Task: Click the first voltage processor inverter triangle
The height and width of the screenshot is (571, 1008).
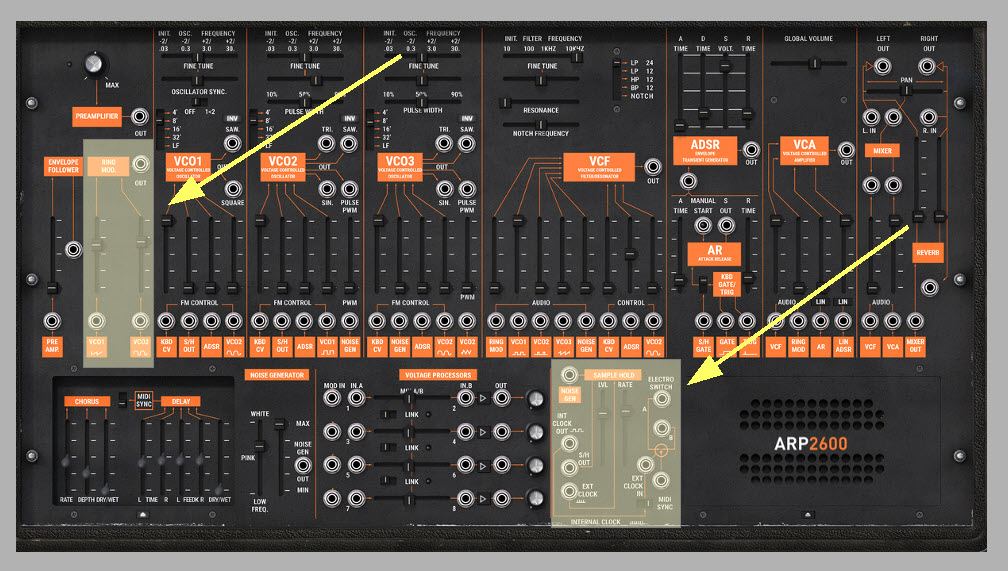Action: click(483, 399)
